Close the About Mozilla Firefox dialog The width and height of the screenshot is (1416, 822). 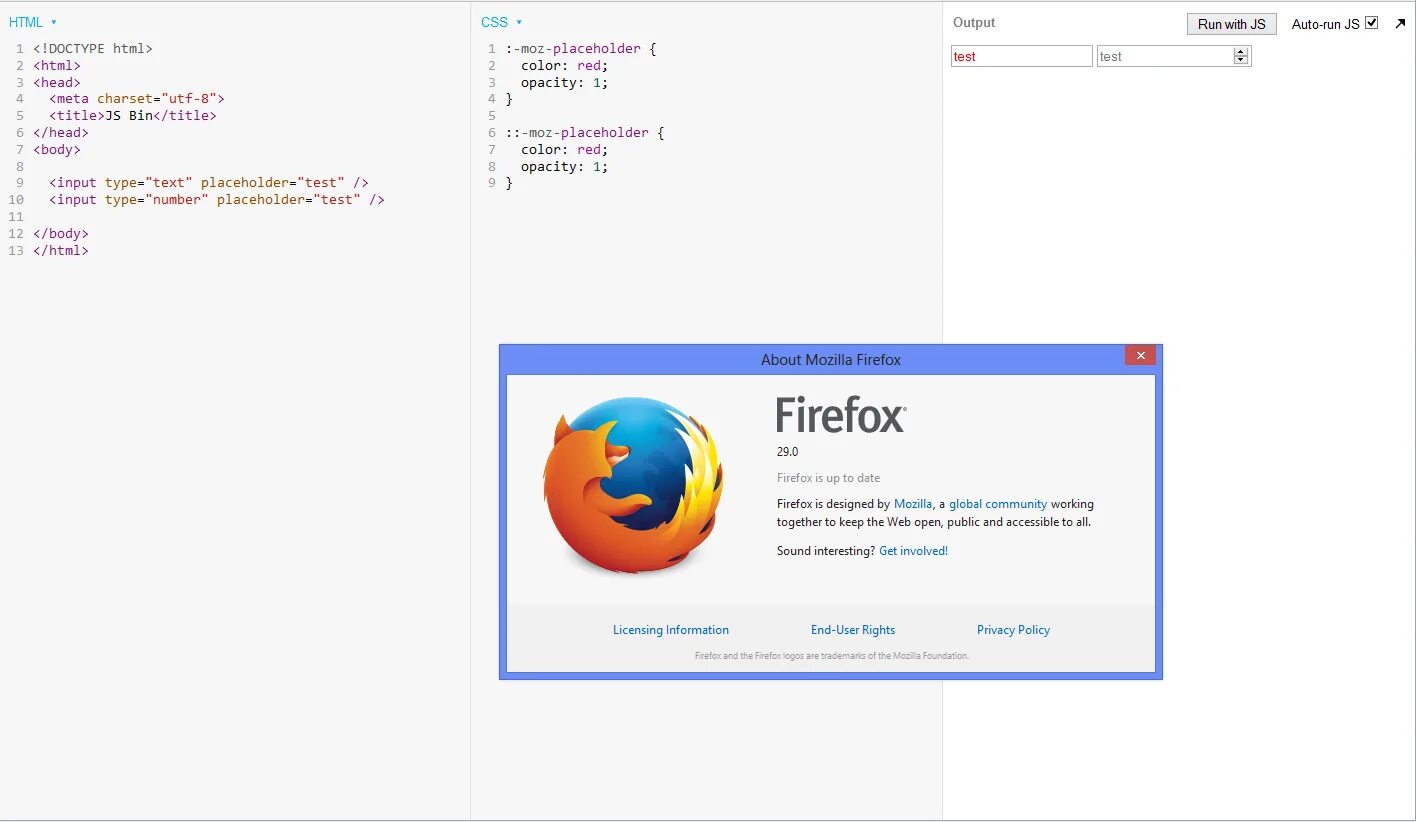click(x=1140, y=355)
